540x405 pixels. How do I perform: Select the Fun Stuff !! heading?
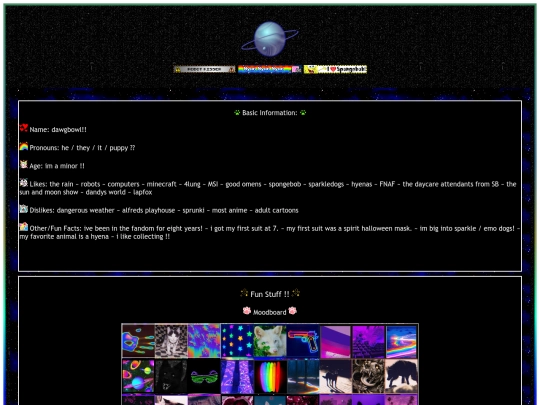click(270, 294)
